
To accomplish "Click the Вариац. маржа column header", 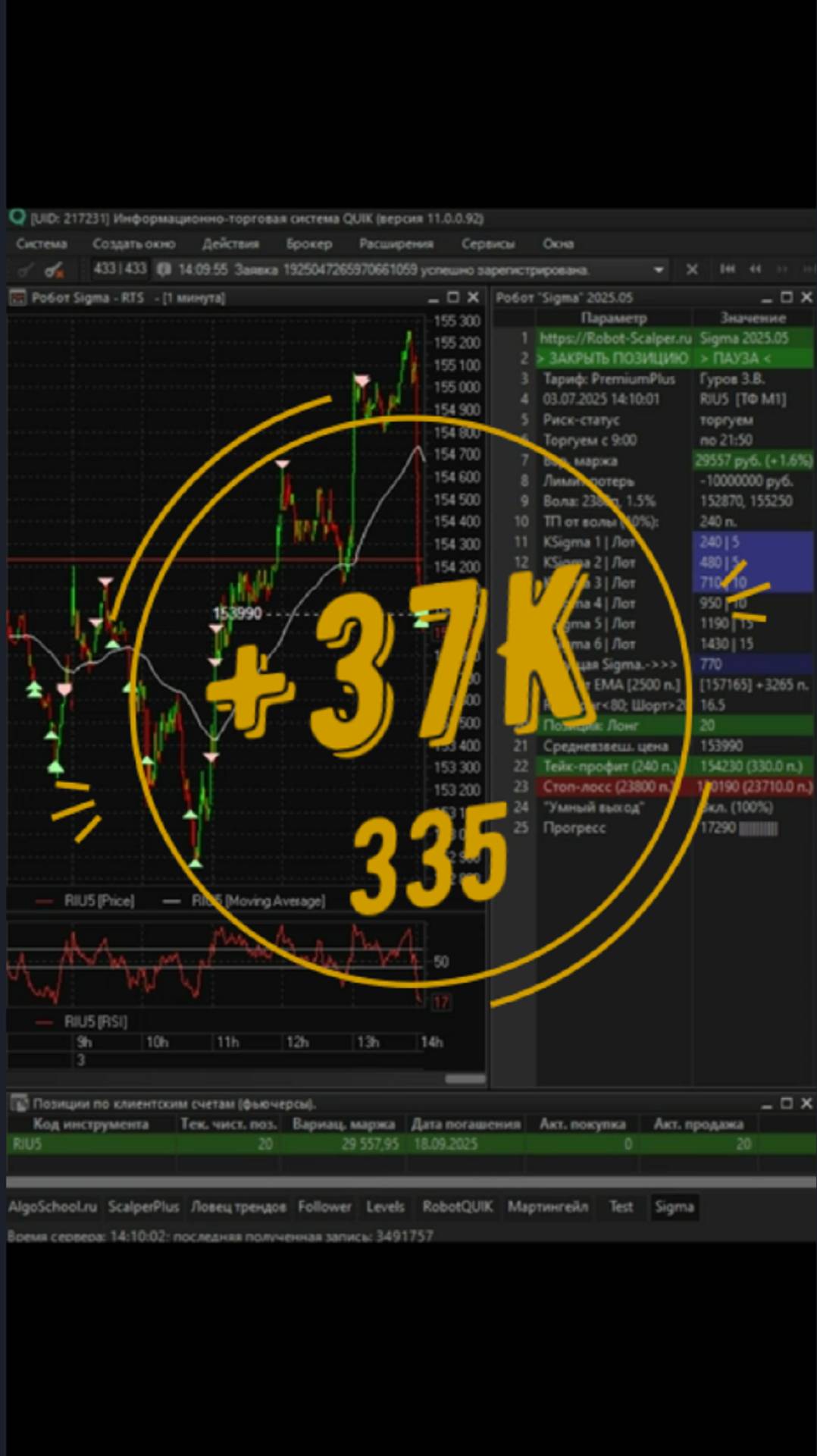I will coord(343,1124).
